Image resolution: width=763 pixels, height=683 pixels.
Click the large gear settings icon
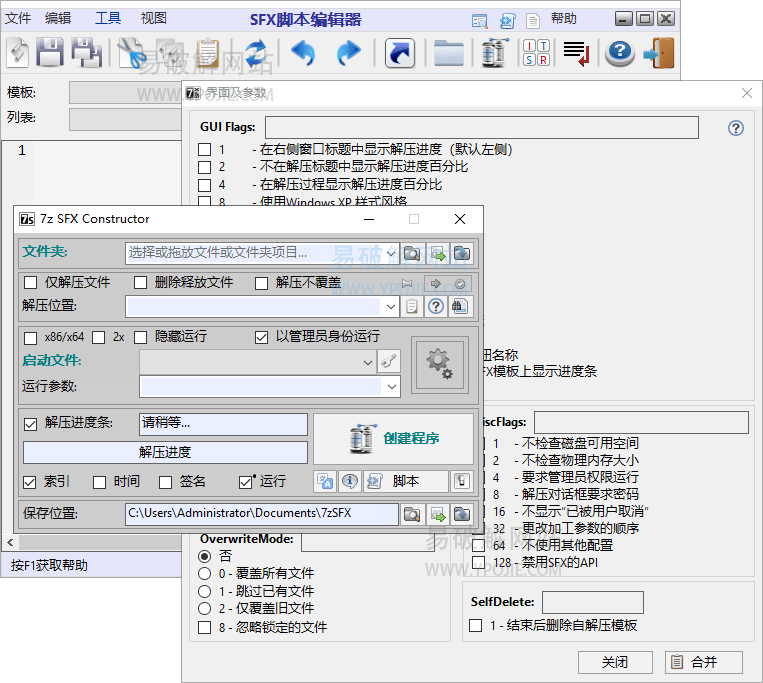coord(439,364)
